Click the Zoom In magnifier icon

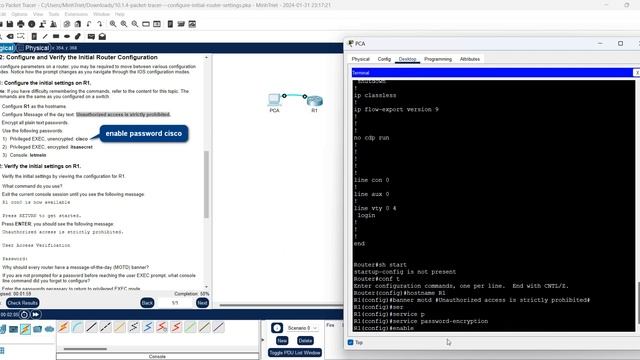click(113, 24)
